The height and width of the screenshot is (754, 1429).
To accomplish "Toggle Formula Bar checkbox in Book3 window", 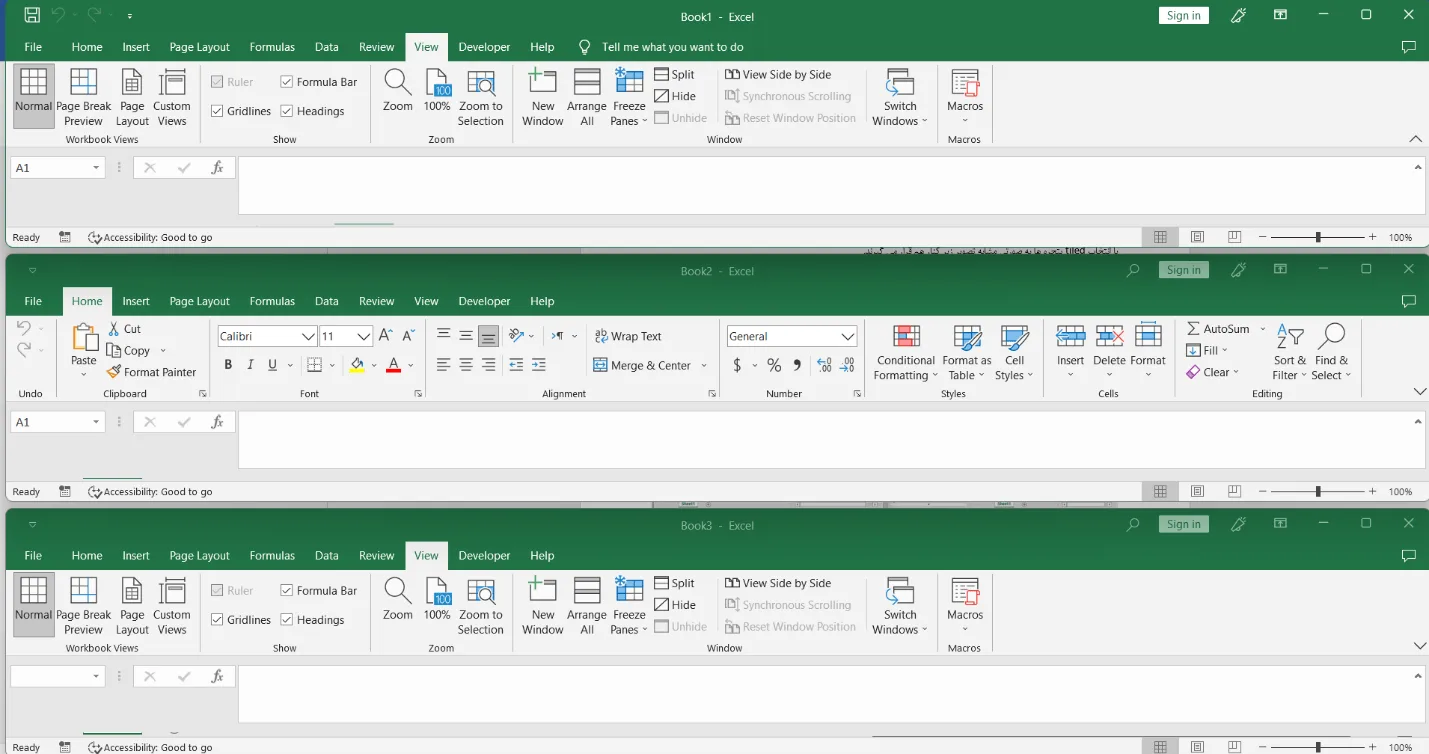I will 287,591.
